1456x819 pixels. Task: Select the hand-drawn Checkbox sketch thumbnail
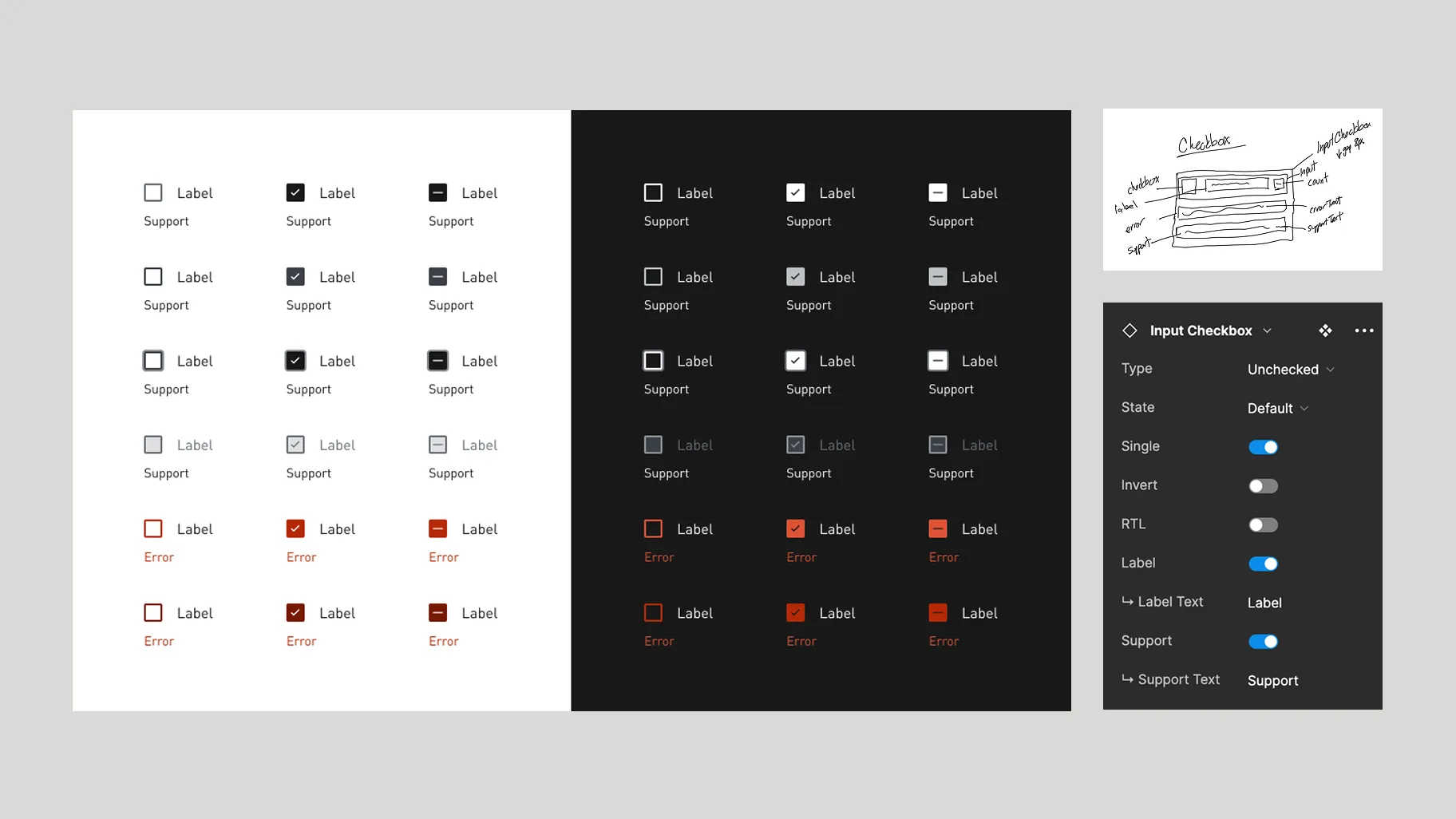(x=1242, y=189)
